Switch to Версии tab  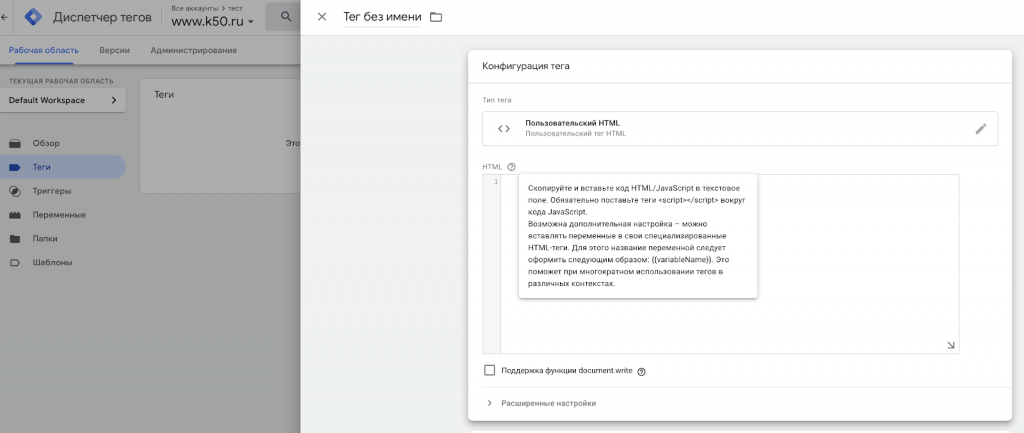point(114,50)
